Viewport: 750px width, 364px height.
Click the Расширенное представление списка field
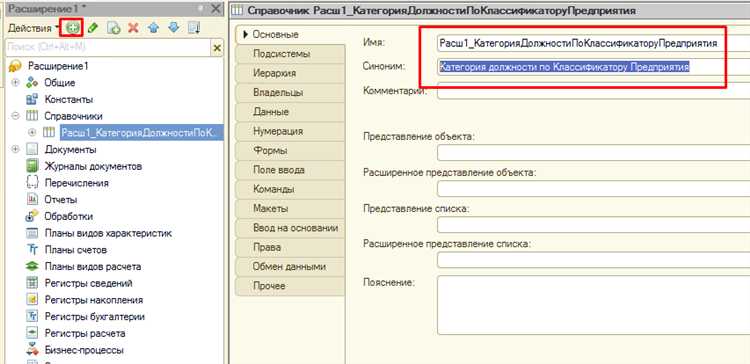click(x=593, y=261)
